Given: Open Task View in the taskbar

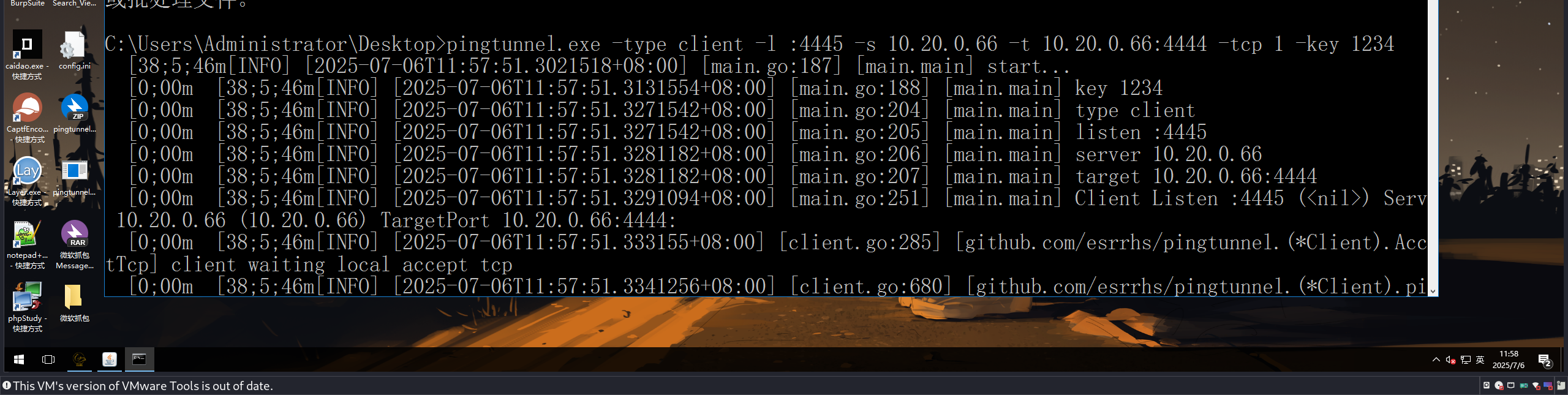Looking at the screenshot, I should [x=48, y=359].
